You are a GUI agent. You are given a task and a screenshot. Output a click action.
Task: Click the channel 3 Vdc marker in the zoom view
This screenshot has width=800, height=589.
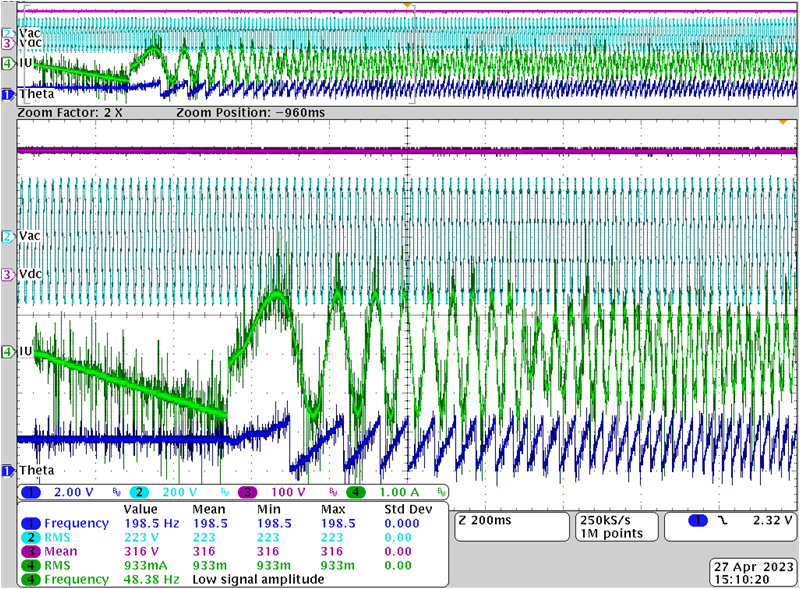tap(8, 274)
